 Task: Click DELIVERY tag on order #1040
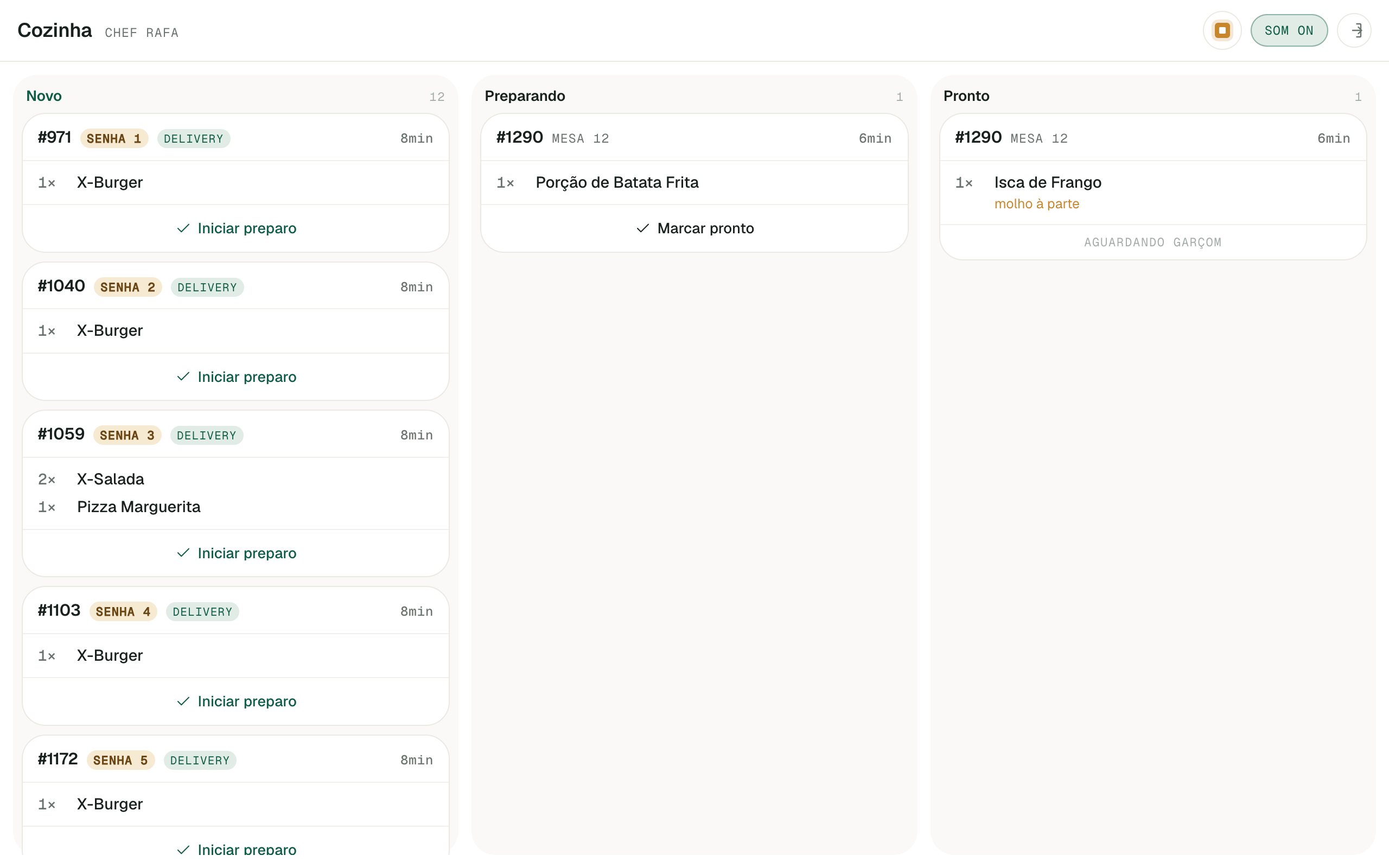point(207,287)
